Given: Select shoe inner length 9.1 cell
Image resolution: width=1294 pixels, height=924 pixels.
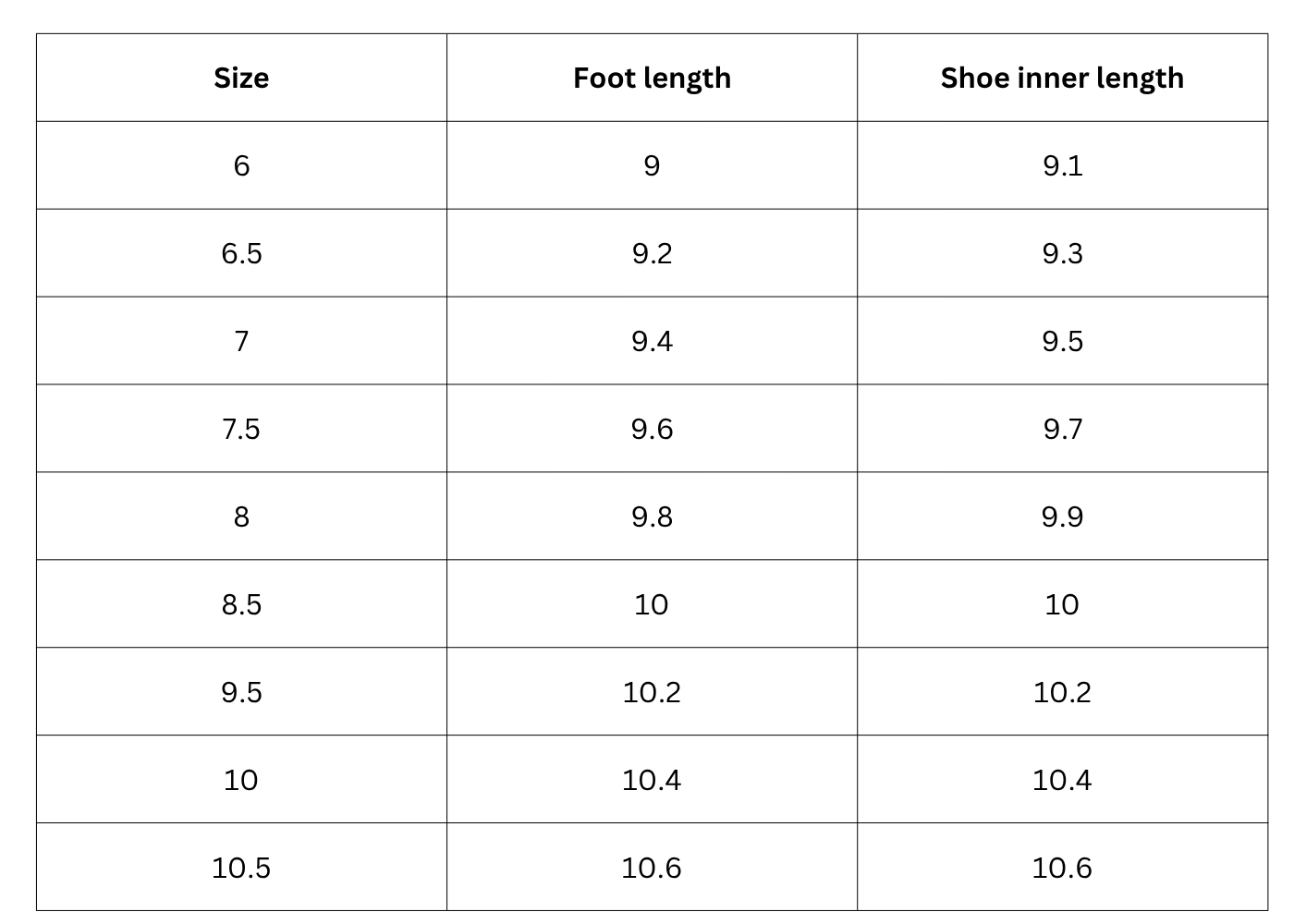Looking at the screenshot, I should click(x=1062, y=165).
